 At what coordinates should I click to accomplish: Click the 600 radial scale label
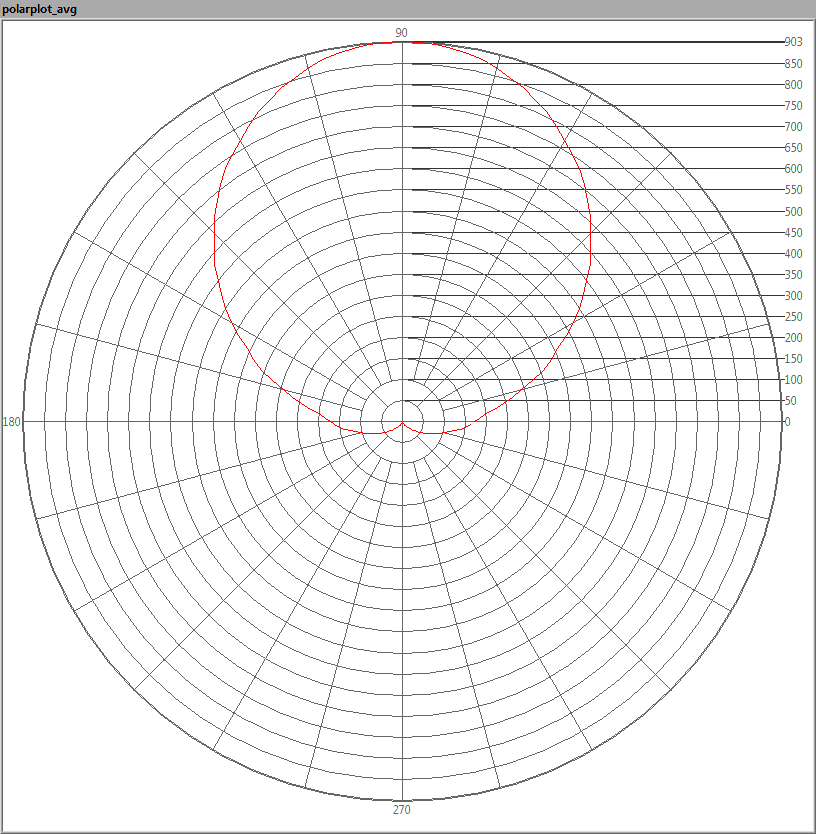click(793, 169)
